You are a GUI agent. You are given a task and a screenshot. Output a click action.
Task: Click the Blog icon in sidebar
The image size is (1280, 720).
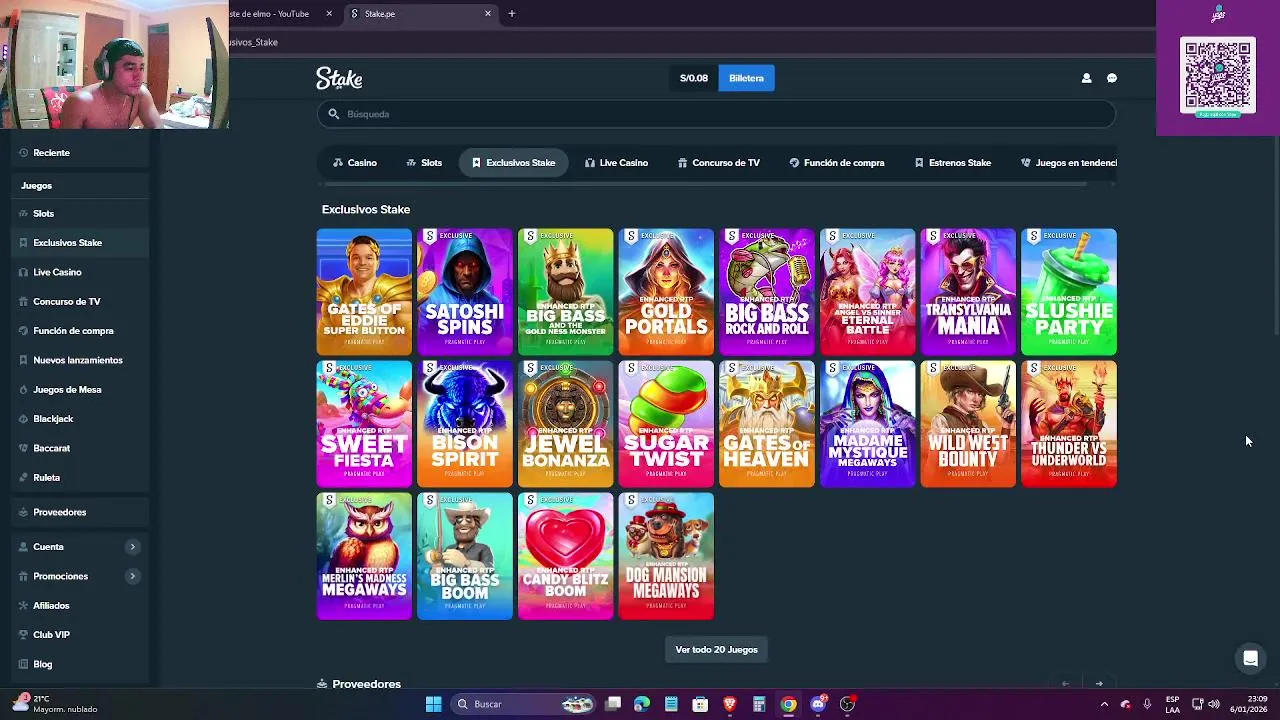[x=22, y=664]
